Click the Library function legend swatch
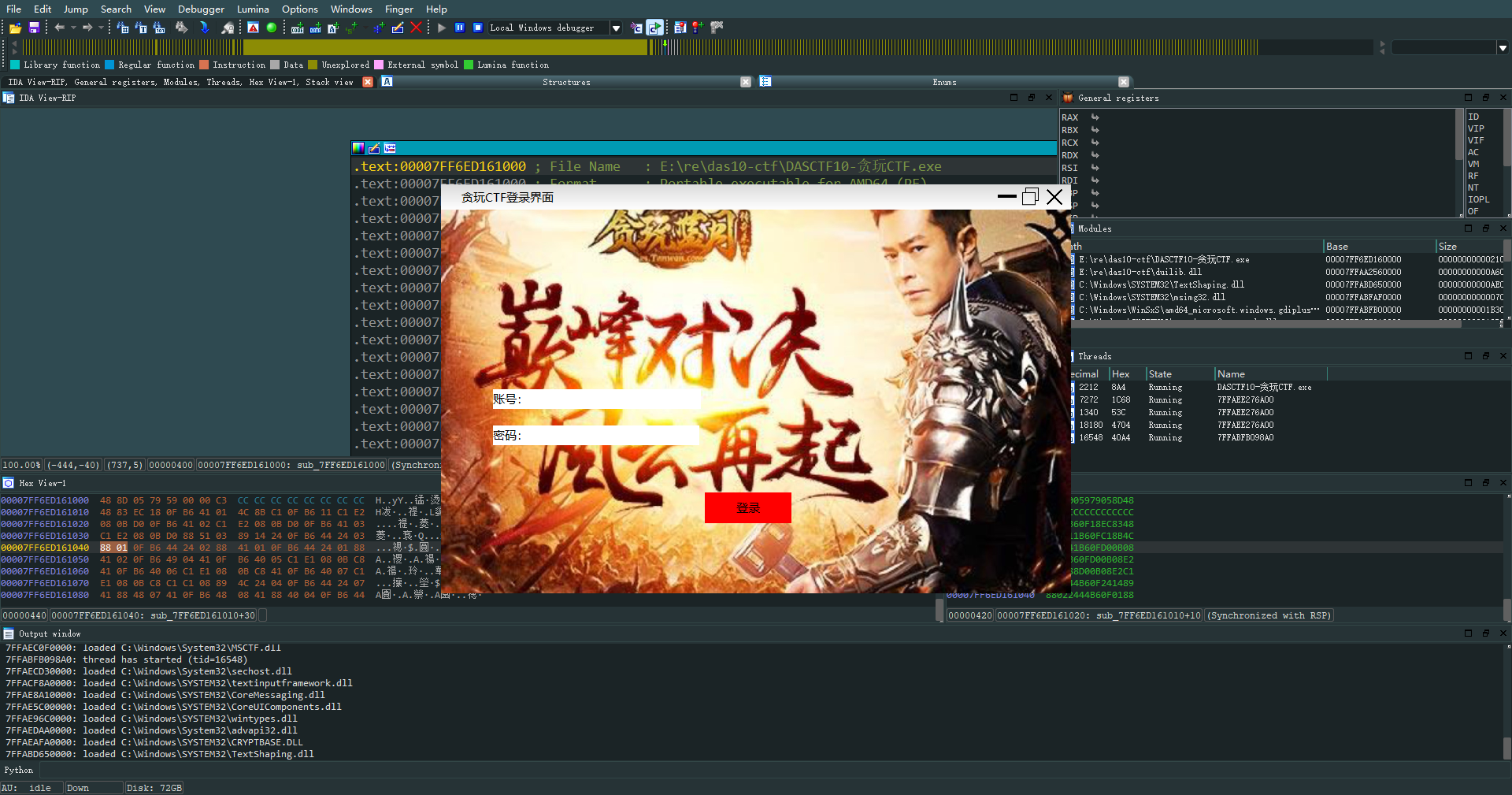The width and height of the screenshot is (1512, 795). click(x=15, y=65)
